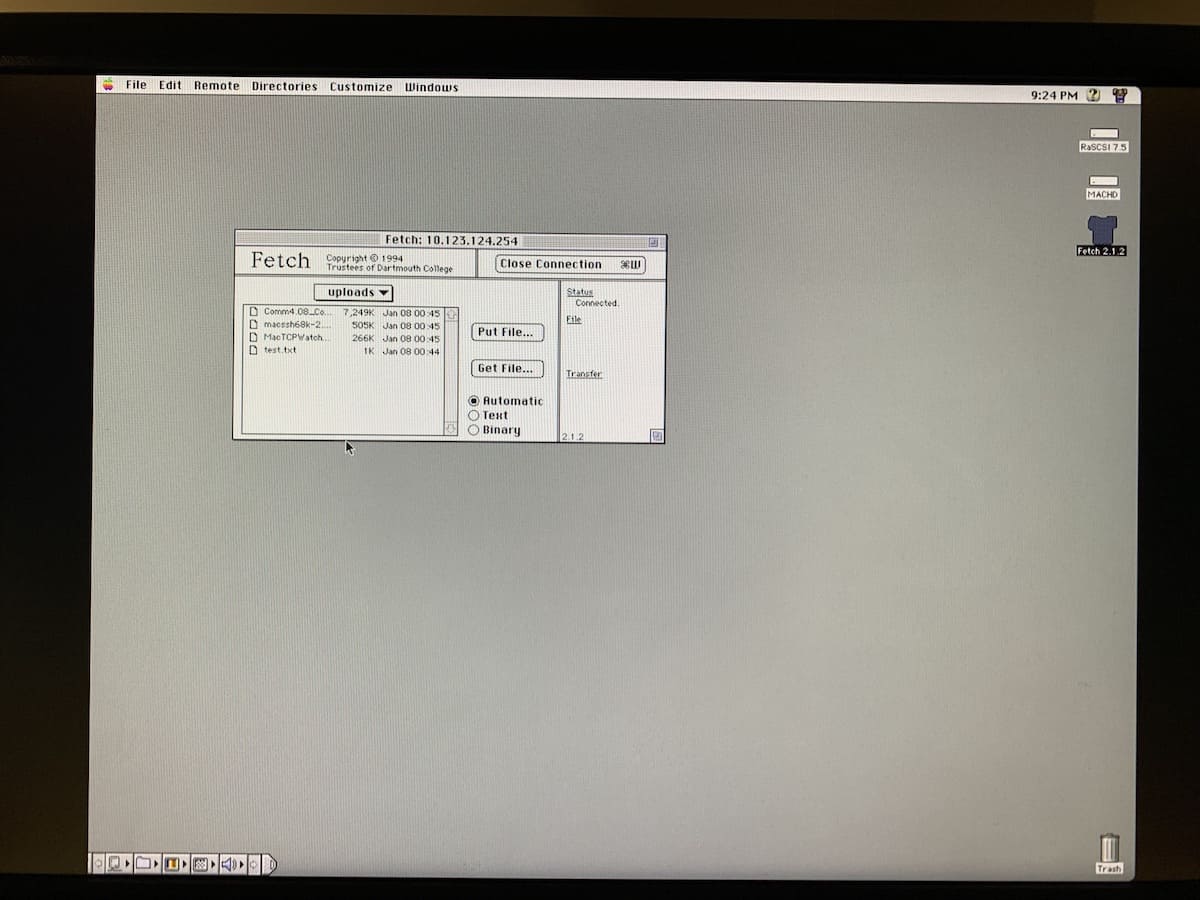Click the Help question mark menu icon
The height and width of the screenshot is (900, 1200).
pos(1093,95)
